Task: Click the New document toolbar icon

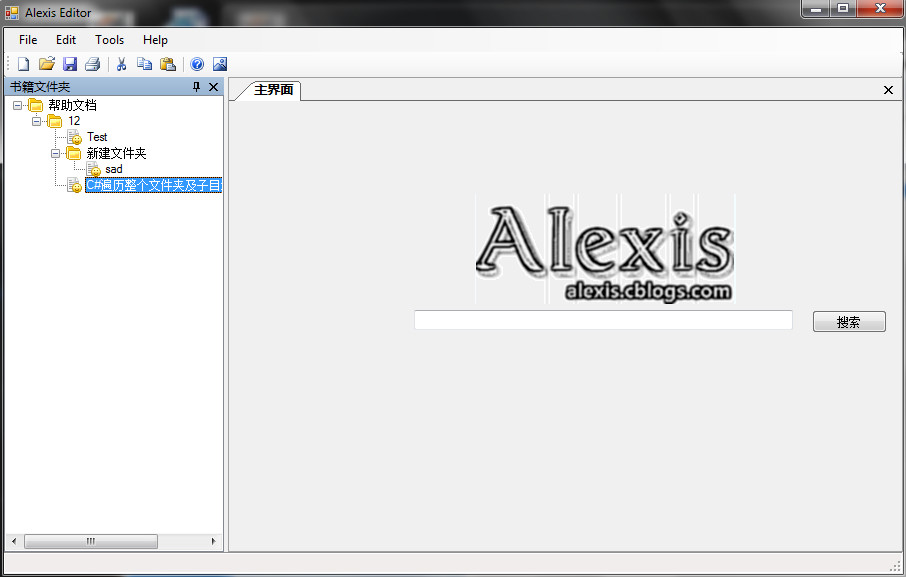Action: coord(23,64)
